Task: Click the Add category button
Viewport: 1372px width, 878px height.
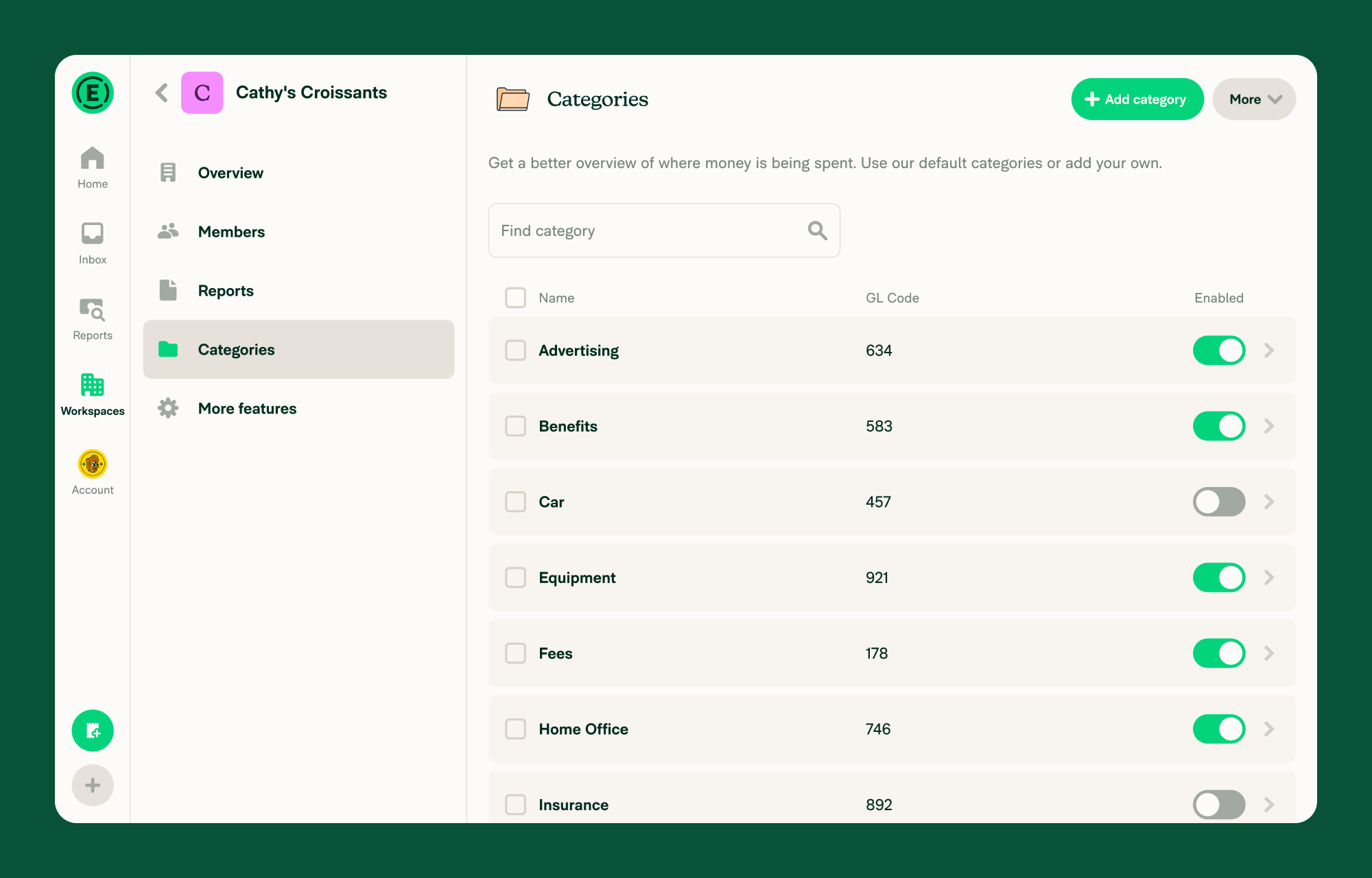Action: [1137, 99]
